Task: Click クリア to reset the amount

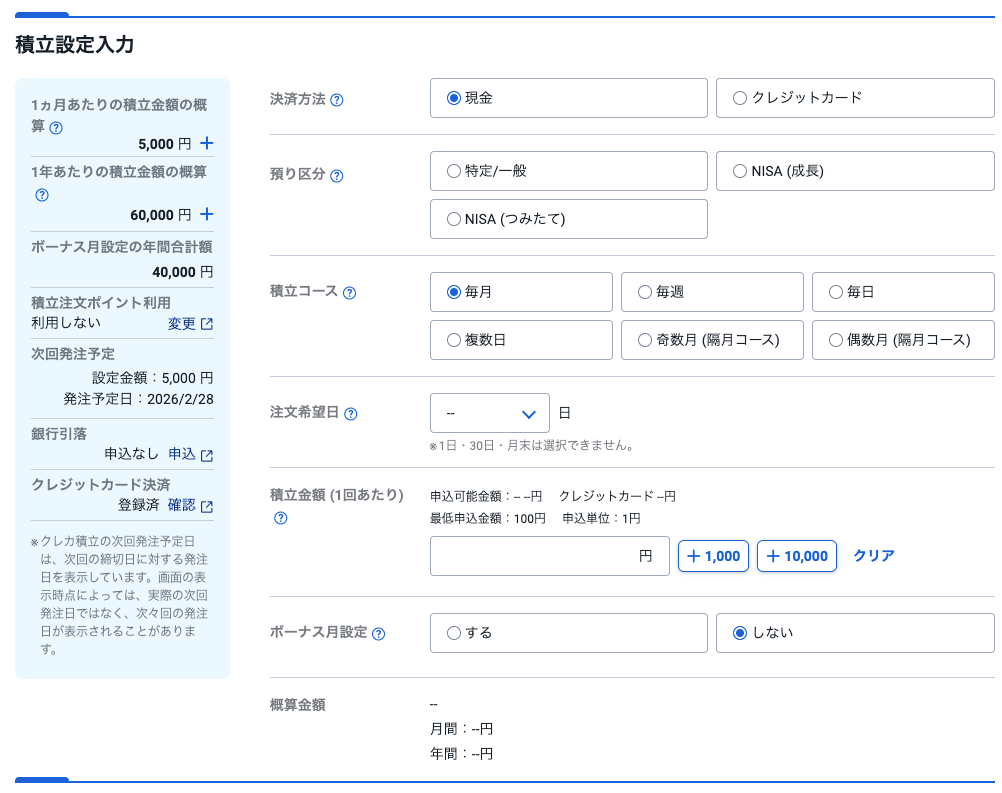Action: [x=873, y=556]
